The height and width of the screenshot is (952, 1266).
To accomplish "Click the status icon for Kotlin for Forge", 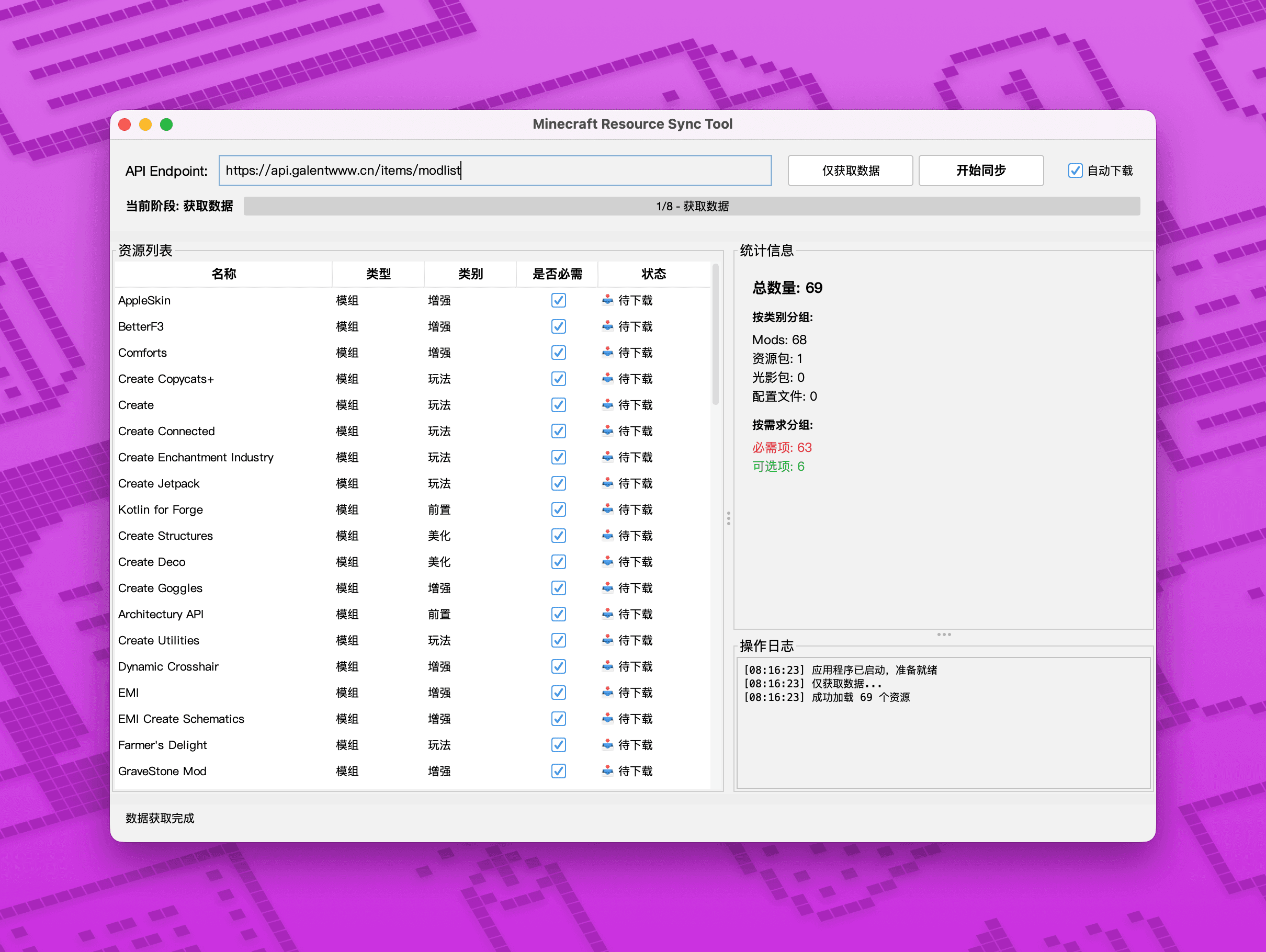I will [x=608, y=509].
